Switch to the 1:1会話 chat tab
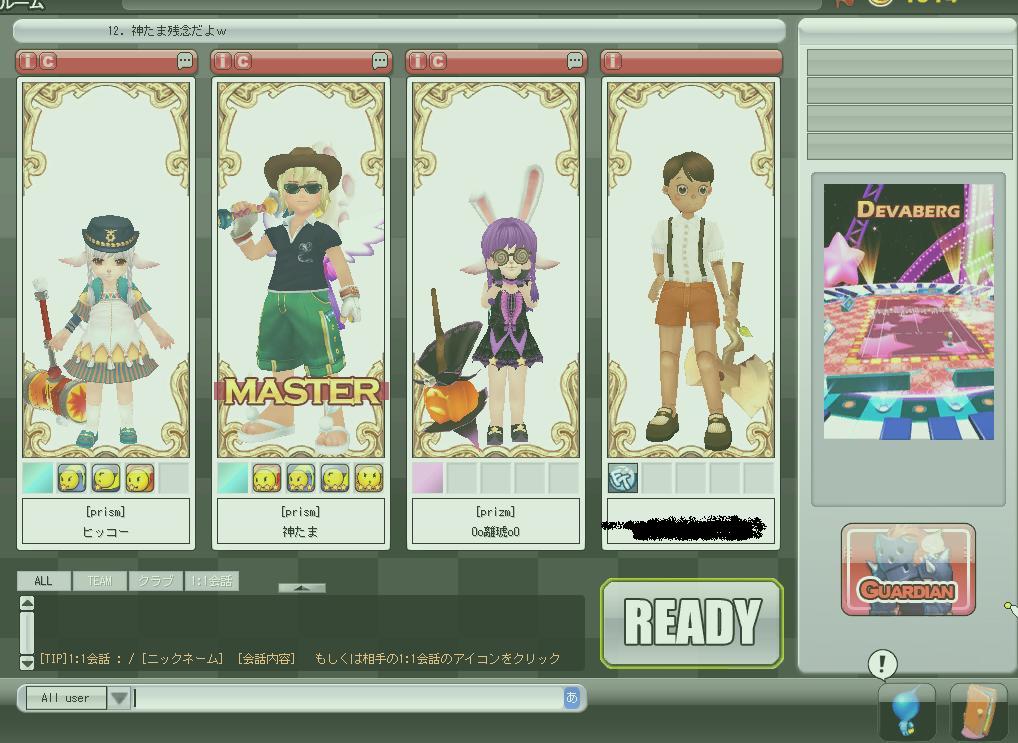The image size is (1018, 743). coord(211,581)
